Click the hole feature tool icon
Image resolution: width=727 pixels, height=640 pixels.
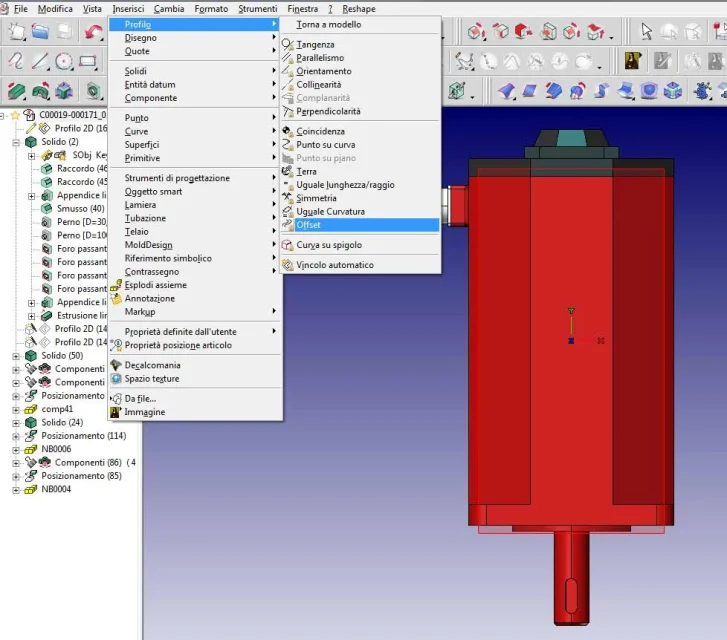(93, 90)
